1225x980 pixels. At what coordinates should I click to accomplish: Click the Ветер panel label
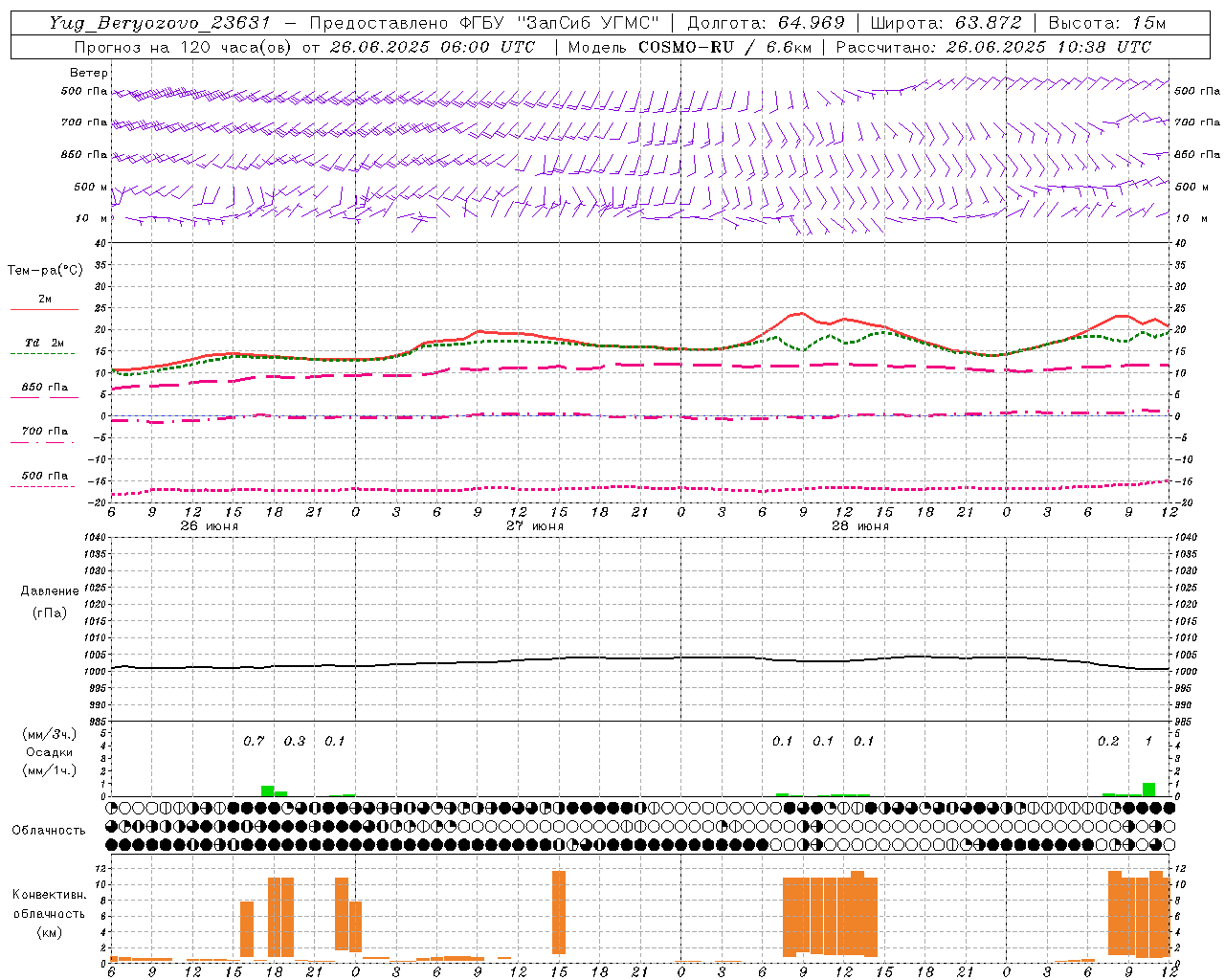pyautogui.click(x=89, y=73)
